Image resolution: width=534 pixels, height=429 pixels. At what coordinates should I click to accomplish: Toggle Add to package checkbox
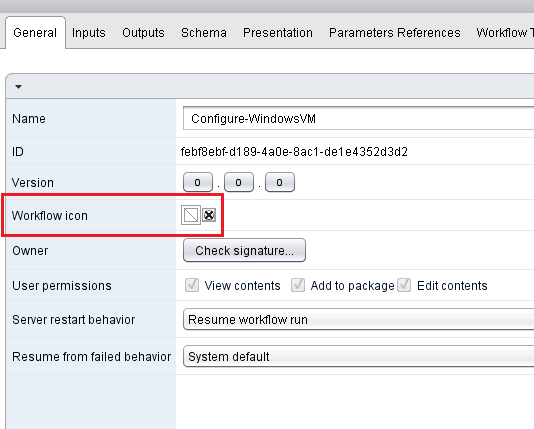(298, 285)
